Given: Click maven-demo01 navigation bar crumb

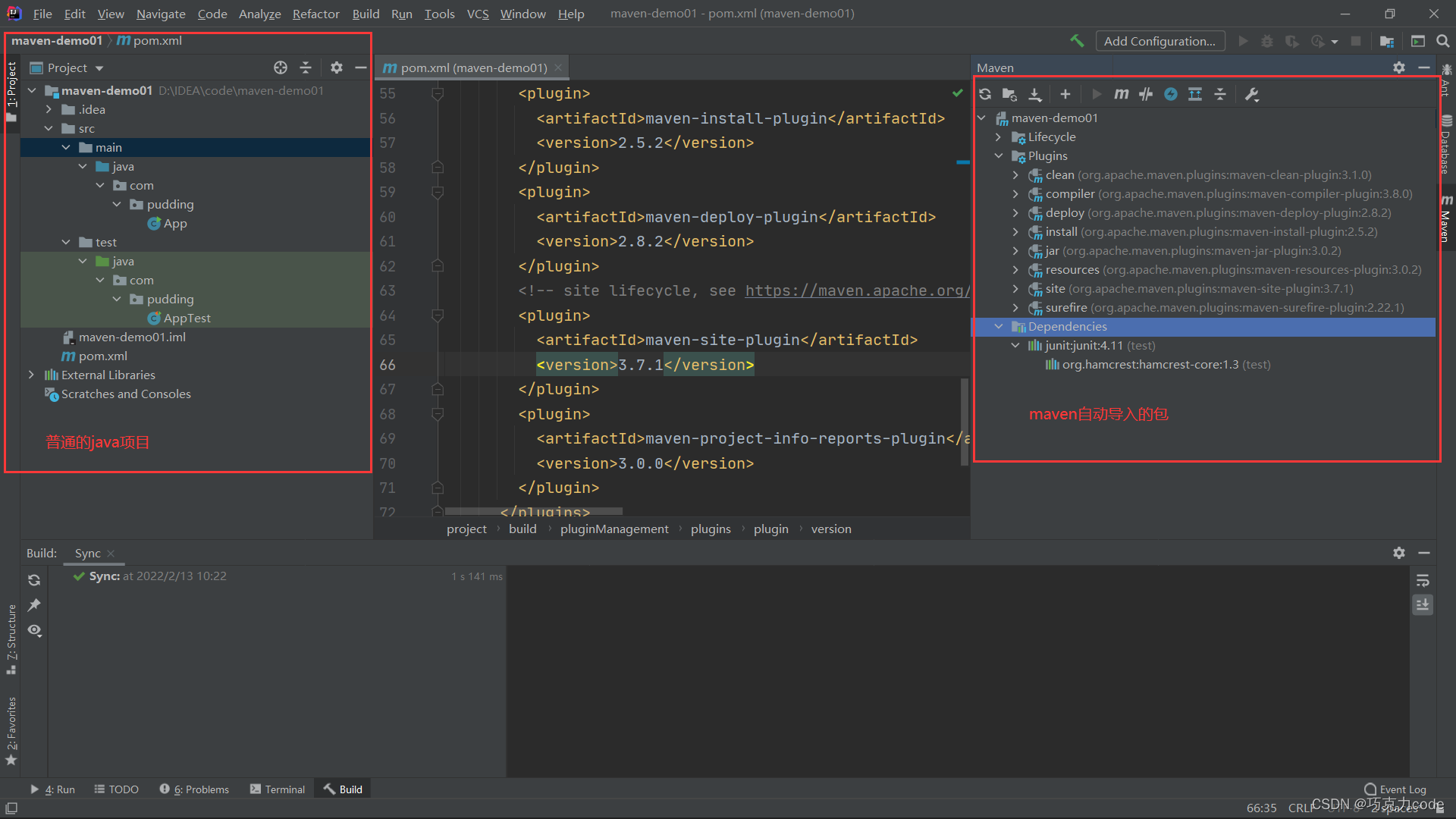Looking at the screenshot, I should [57, 40].
